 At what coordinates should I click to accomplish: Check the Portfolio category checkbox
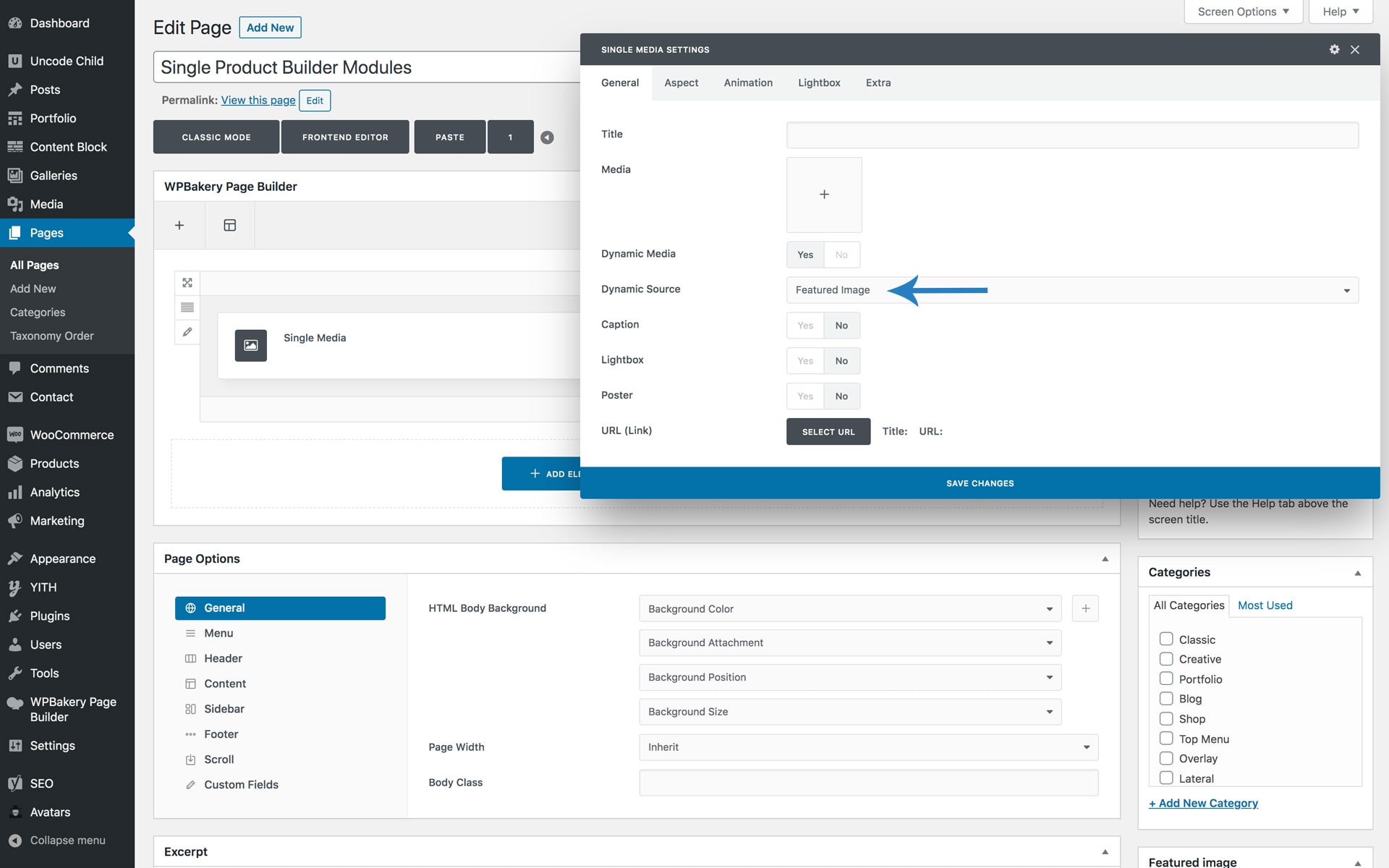pyautogui.click(x=1166, y=678)
